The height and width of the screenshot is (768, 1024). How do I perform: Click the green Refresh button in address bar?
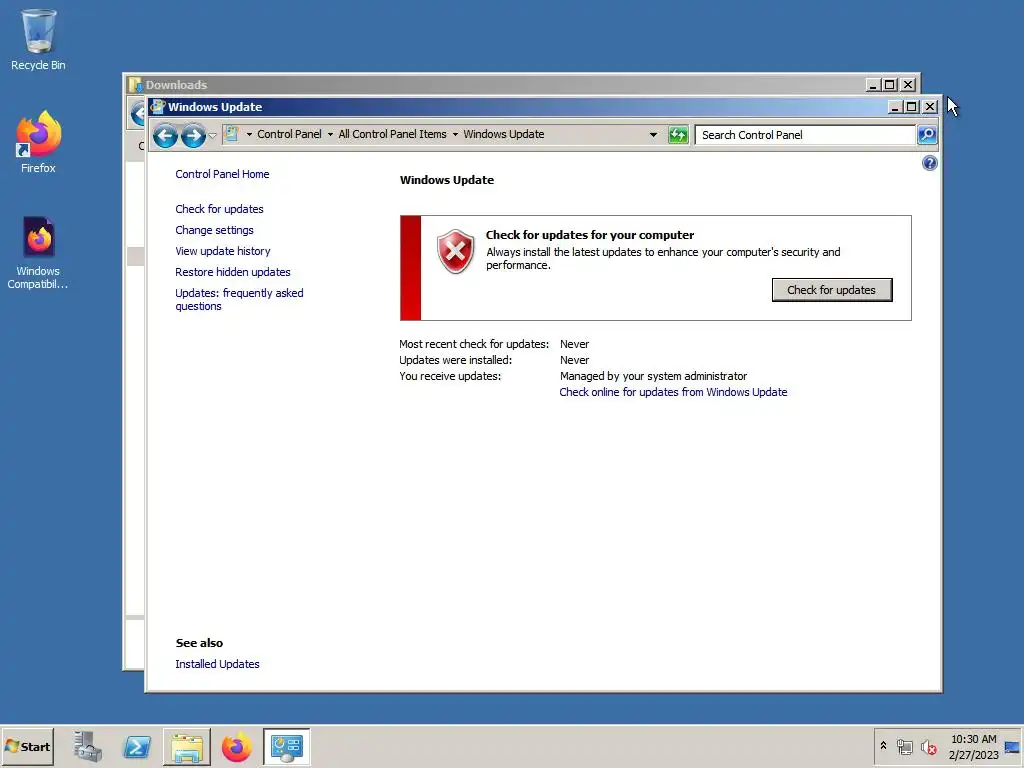point(678,135)
